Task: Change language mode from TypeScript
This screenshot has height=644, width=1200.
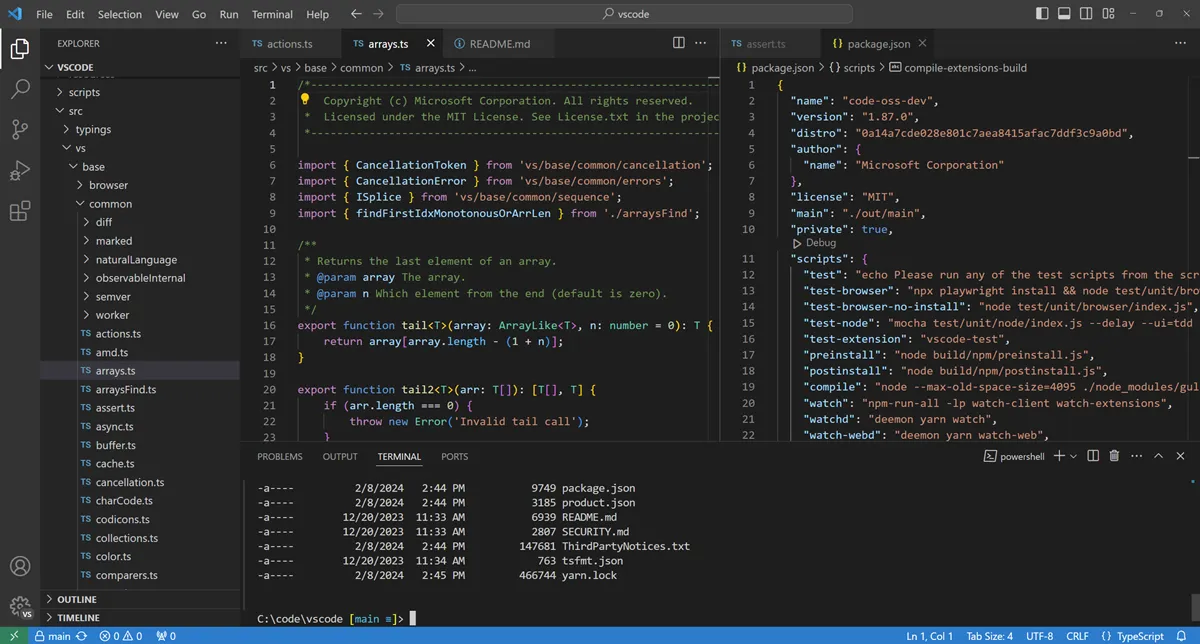Action: click(1139, 636)
